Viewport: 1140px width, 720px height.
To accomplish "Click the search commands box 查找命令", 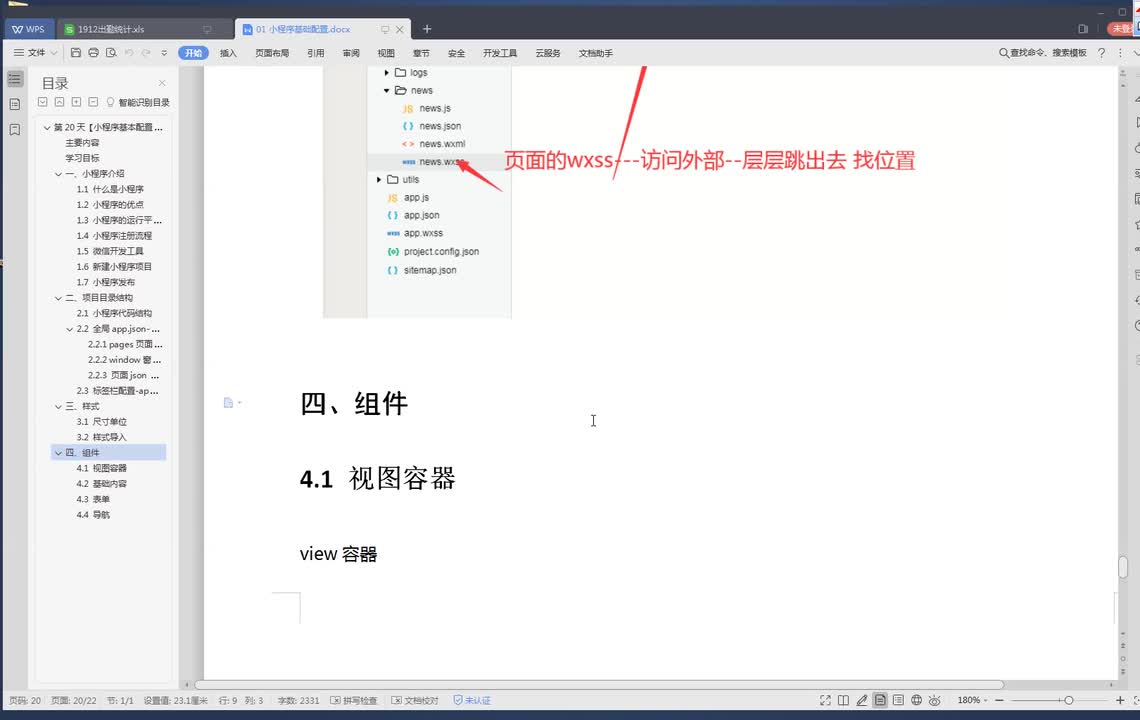I will pos(1043,52).
